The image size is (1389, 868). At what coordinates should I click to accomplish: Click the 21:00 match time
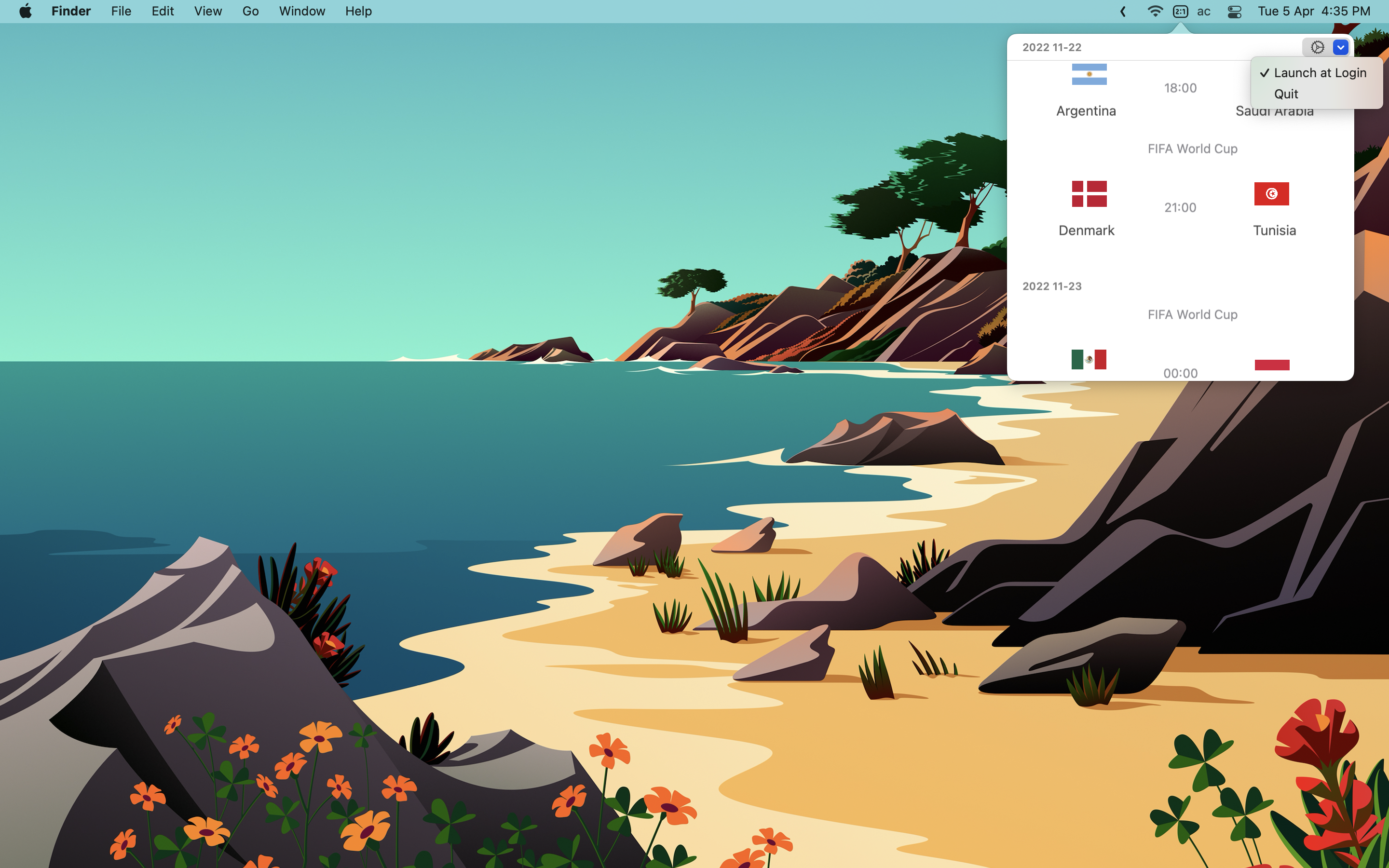pyautogui.click(x=1180, y=207)
